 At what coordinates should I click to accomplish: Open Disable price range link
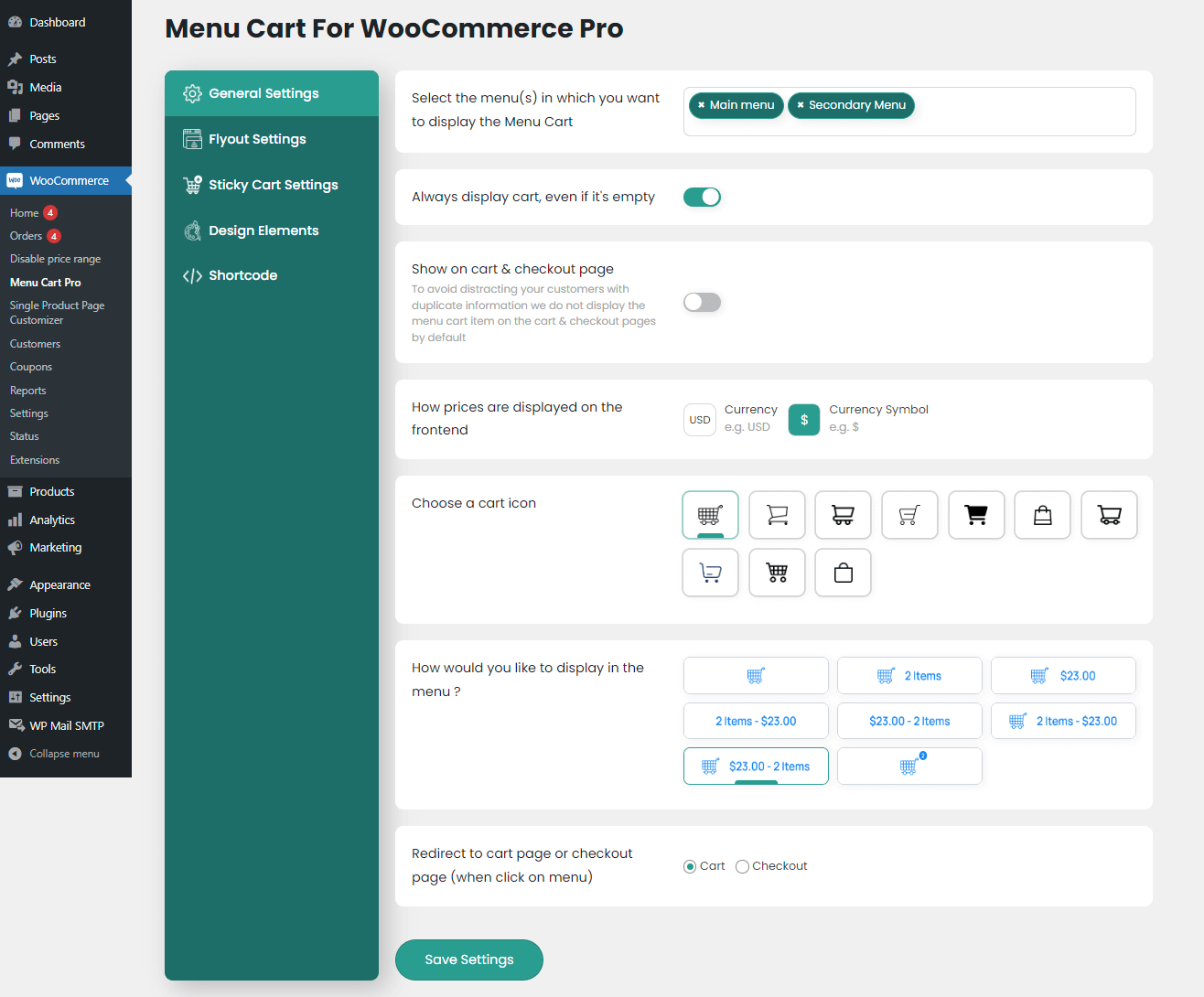pyautogui.click(x=56, y=259)
